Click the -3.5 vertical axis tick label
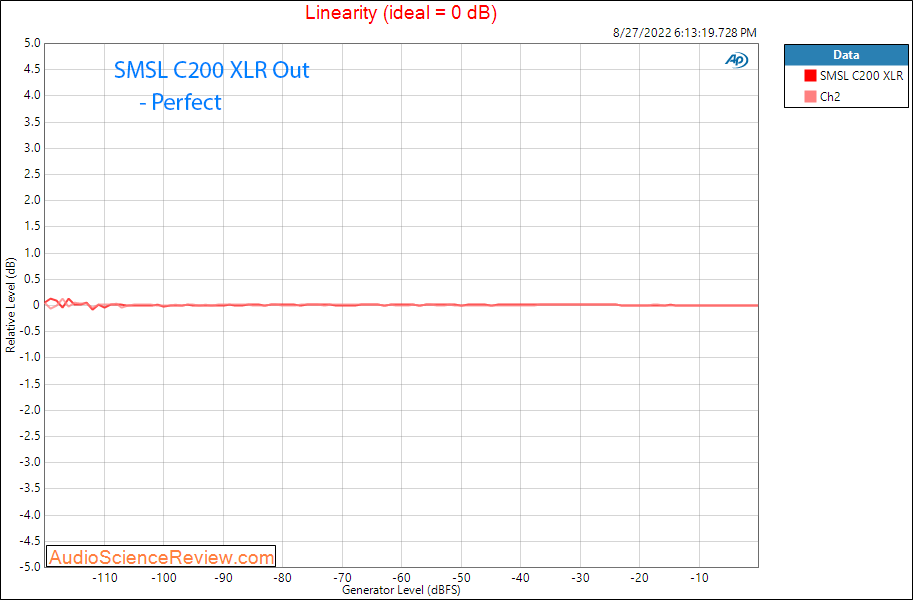Image resolution: width=913 pixels, height=600 pixels. click(30, 488)
